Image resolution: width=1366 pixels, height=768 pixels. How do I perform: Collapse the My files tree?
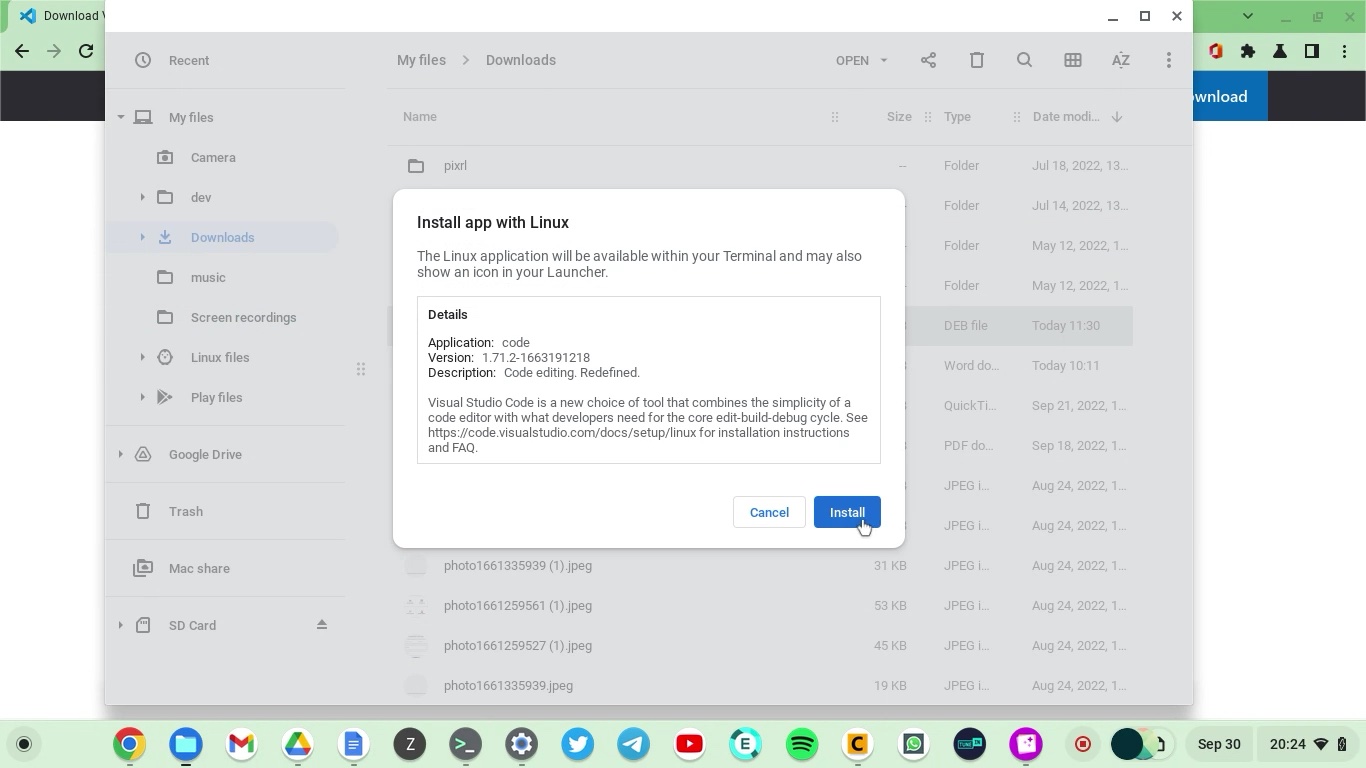tap(121, 117)
